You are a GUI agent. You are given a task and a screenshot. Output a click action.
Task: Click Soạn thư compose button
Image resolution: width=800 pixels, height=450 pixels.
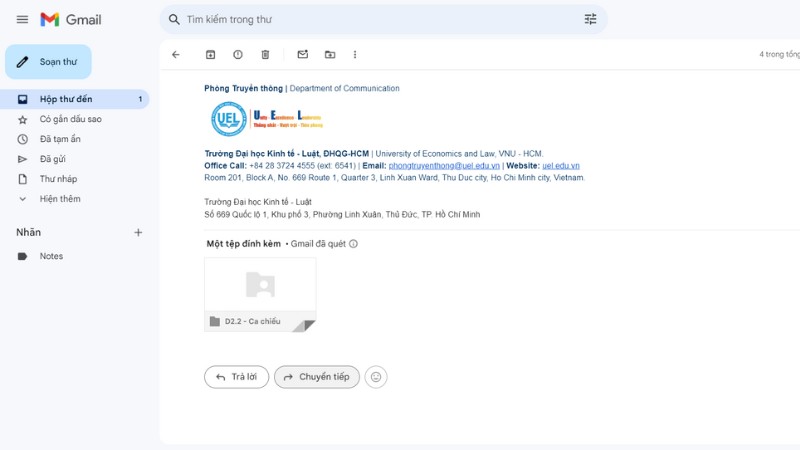(48, 62)
